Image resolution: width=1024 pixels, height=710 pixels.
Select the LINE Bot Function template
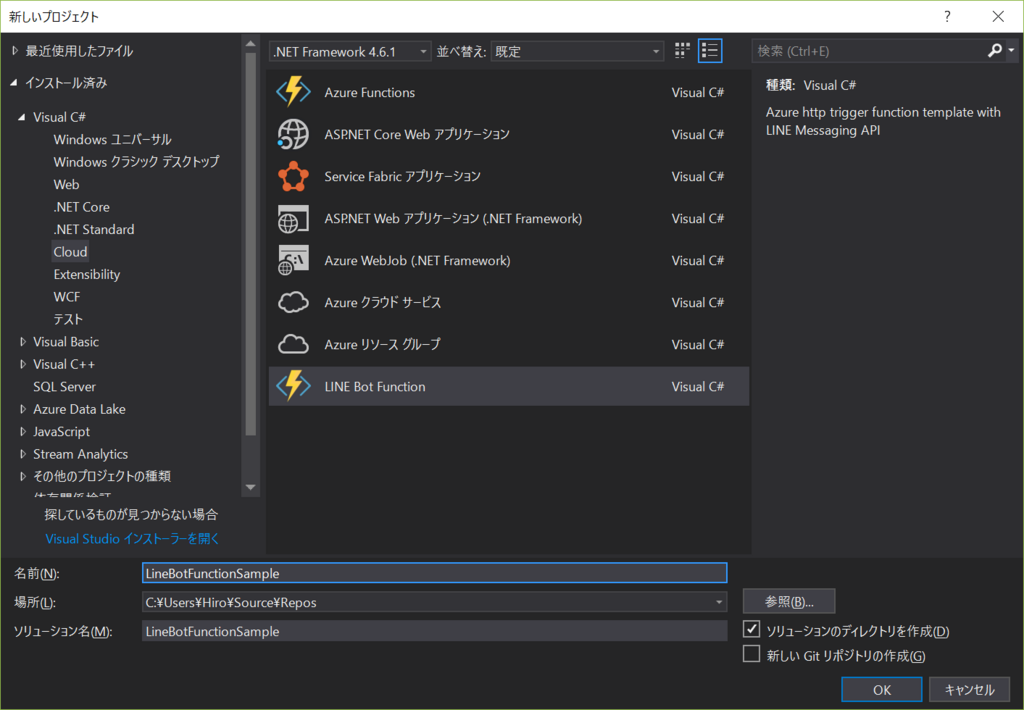(509, 386)
